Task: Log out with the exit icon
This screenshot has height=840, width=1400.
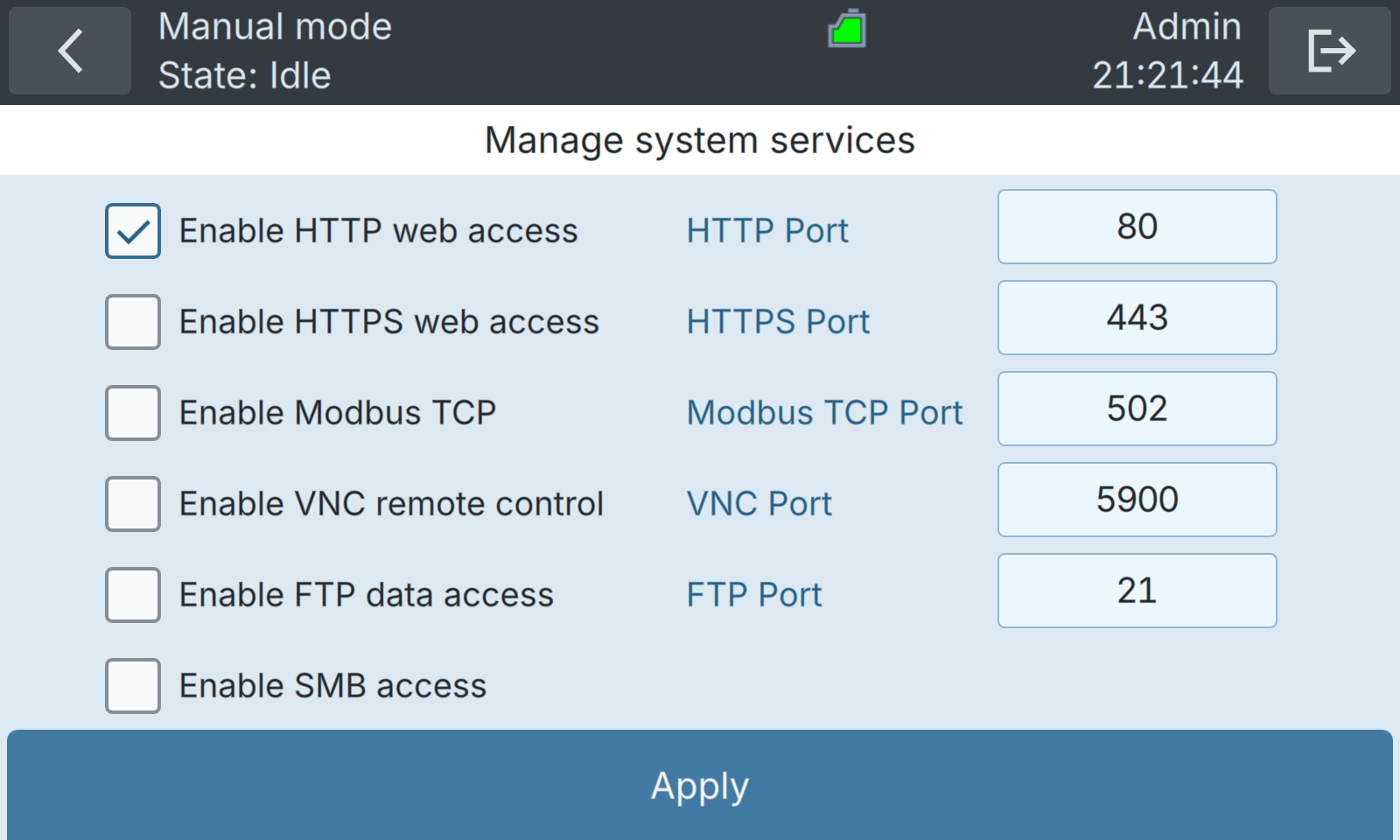Action: 1330,51
